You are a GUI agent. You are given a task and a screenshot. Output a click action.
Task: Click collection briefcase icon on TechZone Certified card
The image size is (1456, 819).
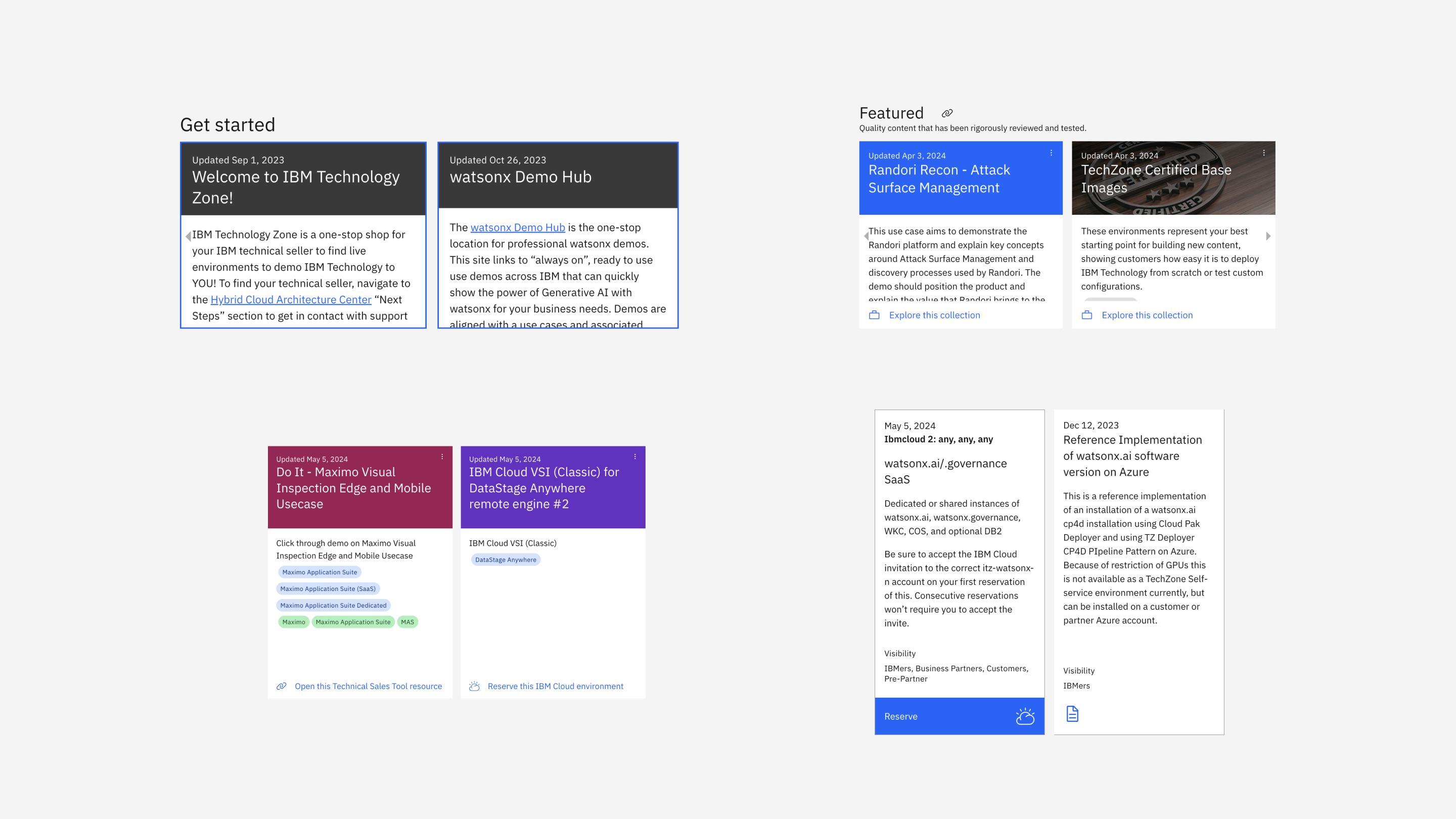coord(1087,315)
